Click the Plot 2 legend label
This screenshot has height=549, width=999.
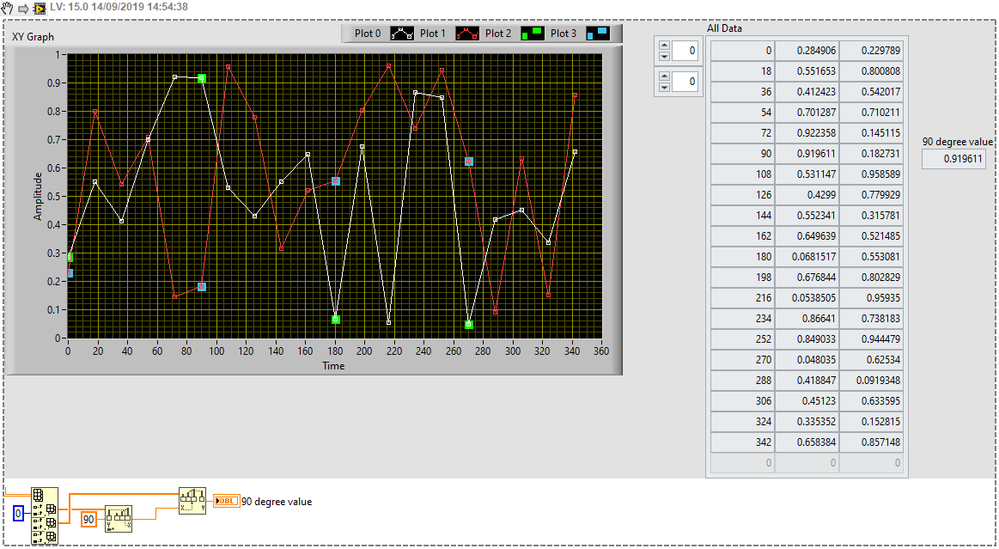(x=498, y=34)
